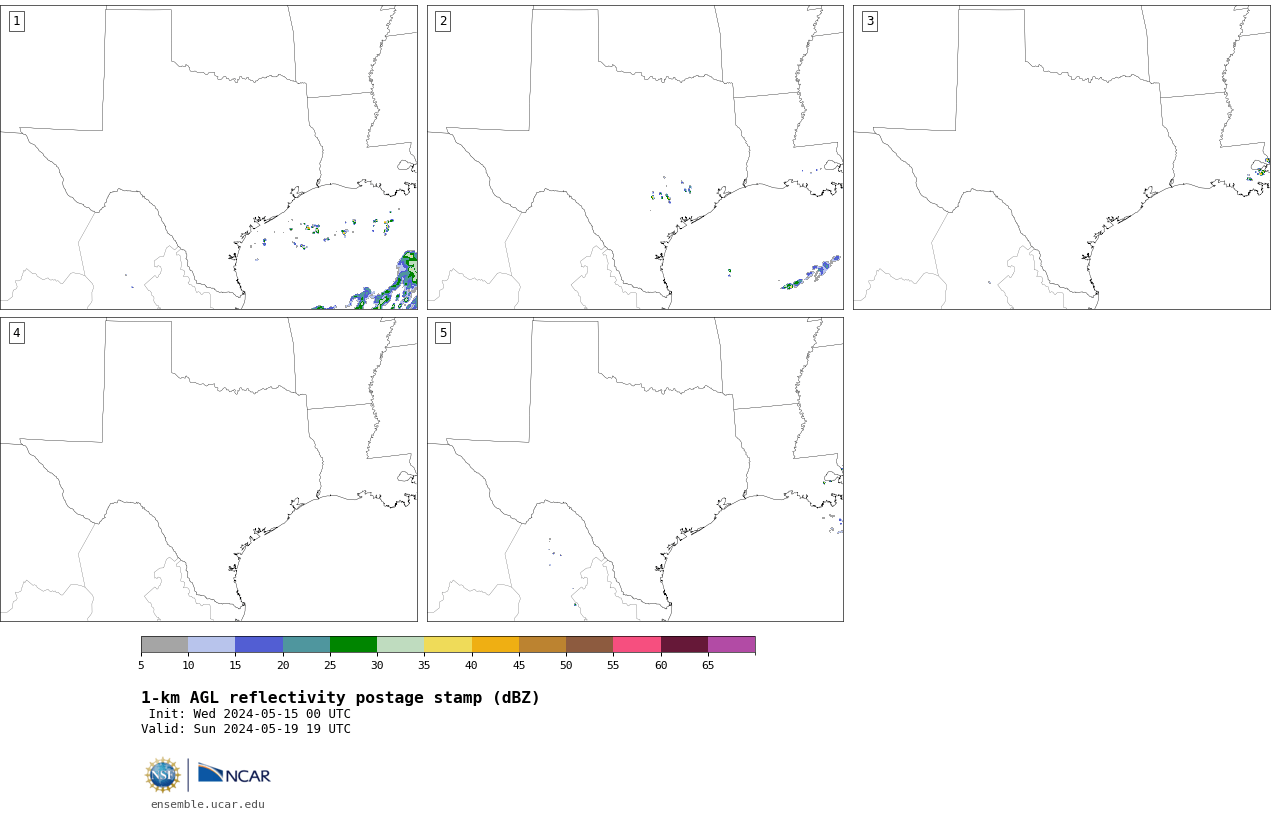1280x815 pixels.
Task: Click the teal 20-25 dBZ swatch
Action: coord(306,644)
